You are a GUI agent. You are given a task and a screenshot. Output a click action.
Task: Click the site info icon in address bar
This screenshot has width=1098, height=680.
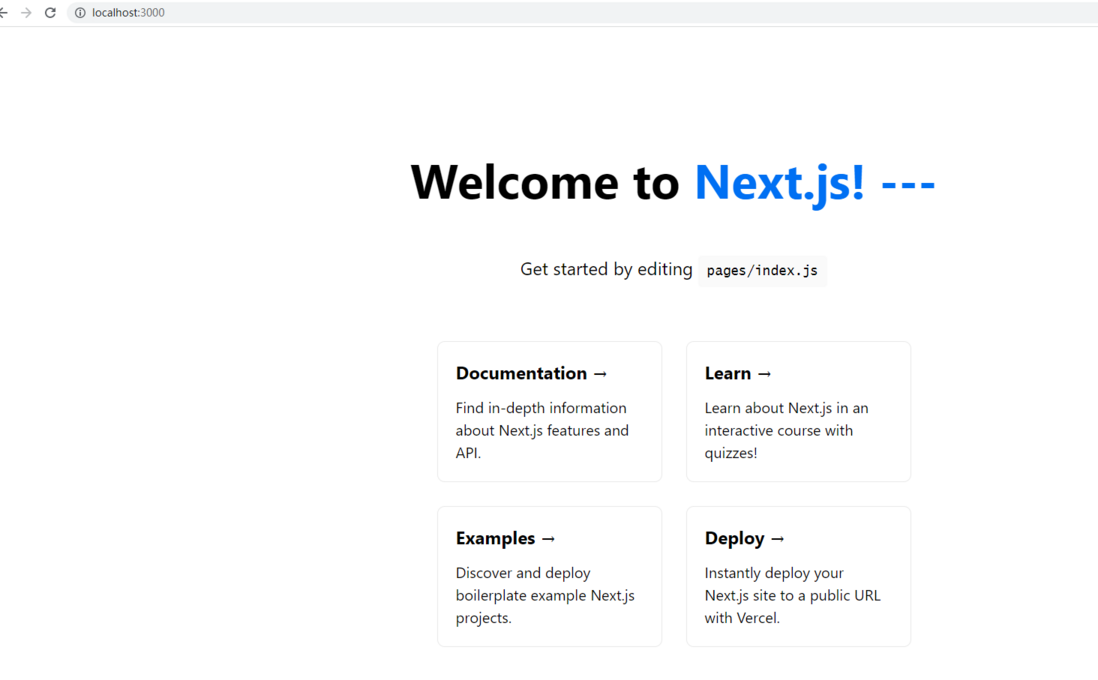tap(80, 13)
